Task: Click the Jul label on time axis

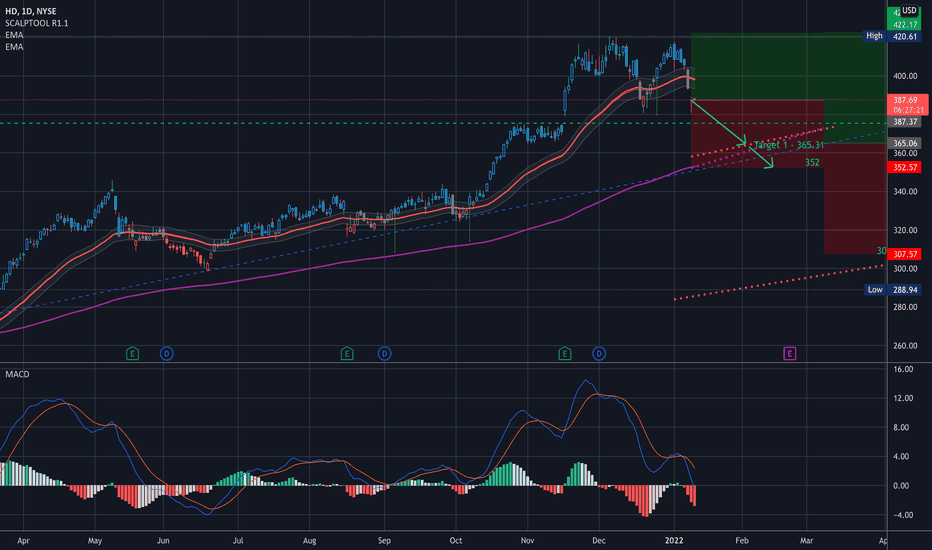Action: point(238,540)
